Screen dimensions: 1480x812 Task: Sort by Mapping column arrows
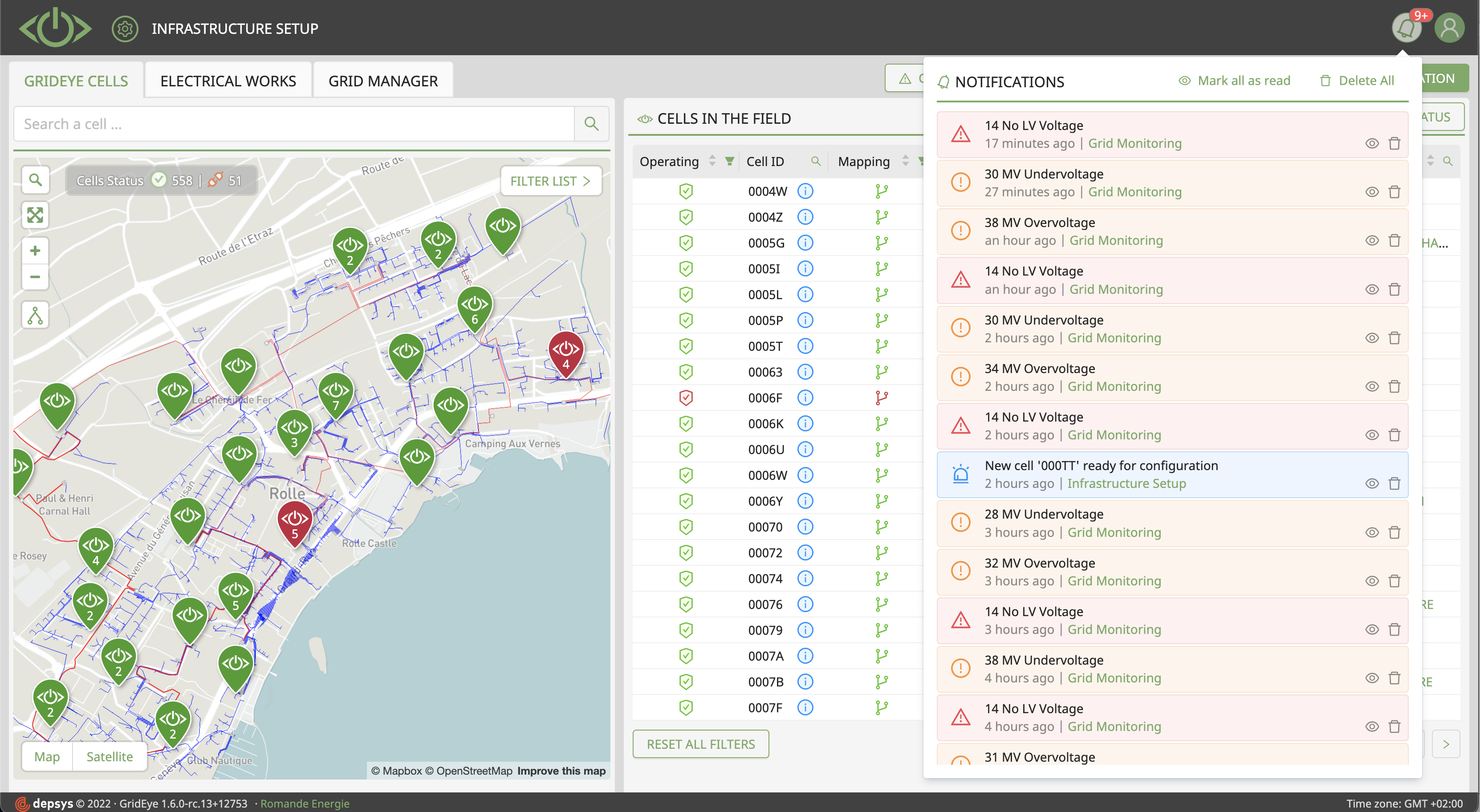pyautogui.click(x=906, y=161)
